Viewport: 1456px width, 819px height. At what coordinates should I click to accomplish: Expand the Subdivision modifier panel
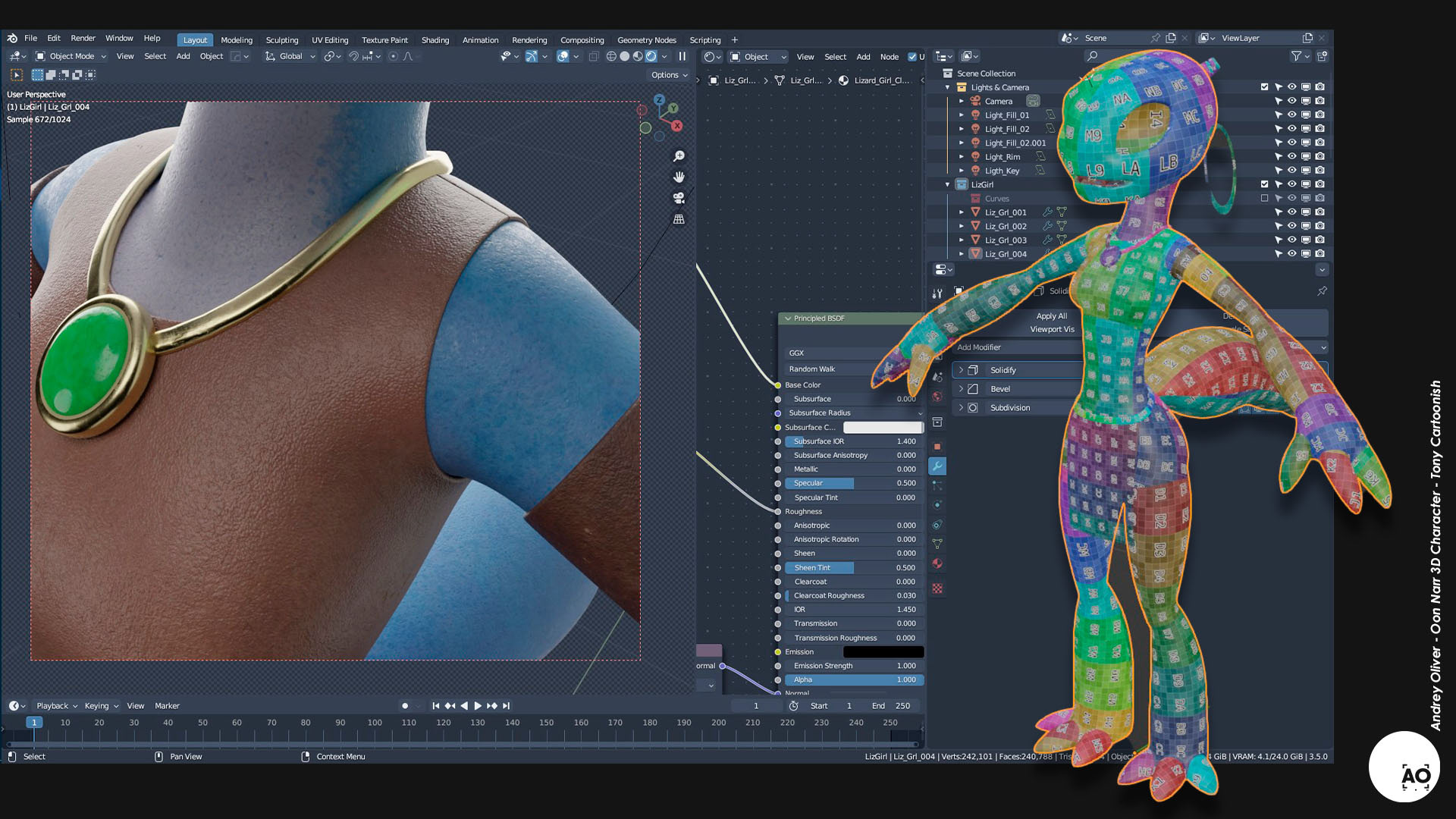click(962, 408)
